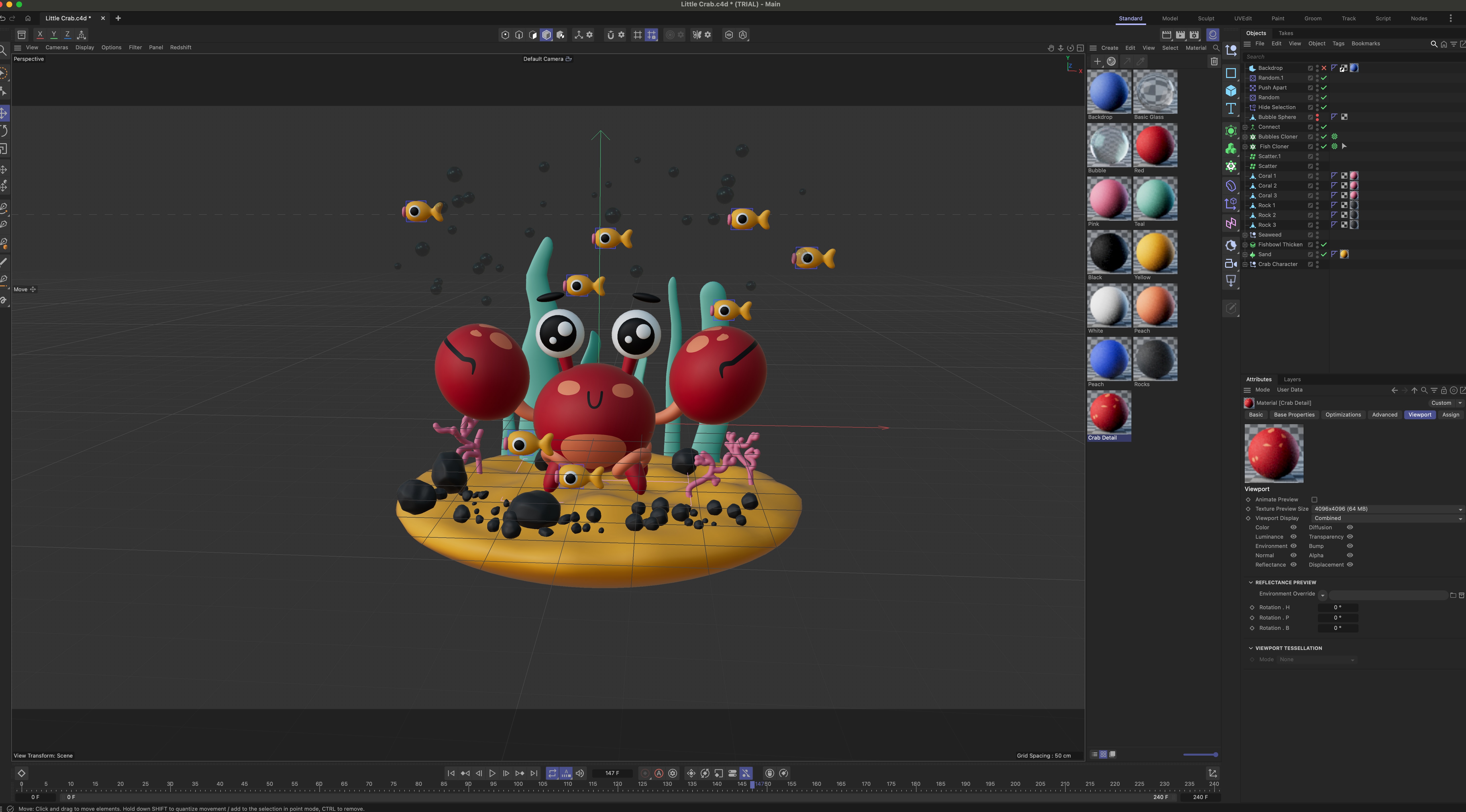Enable autokeying with the red A button

(659, 773)
